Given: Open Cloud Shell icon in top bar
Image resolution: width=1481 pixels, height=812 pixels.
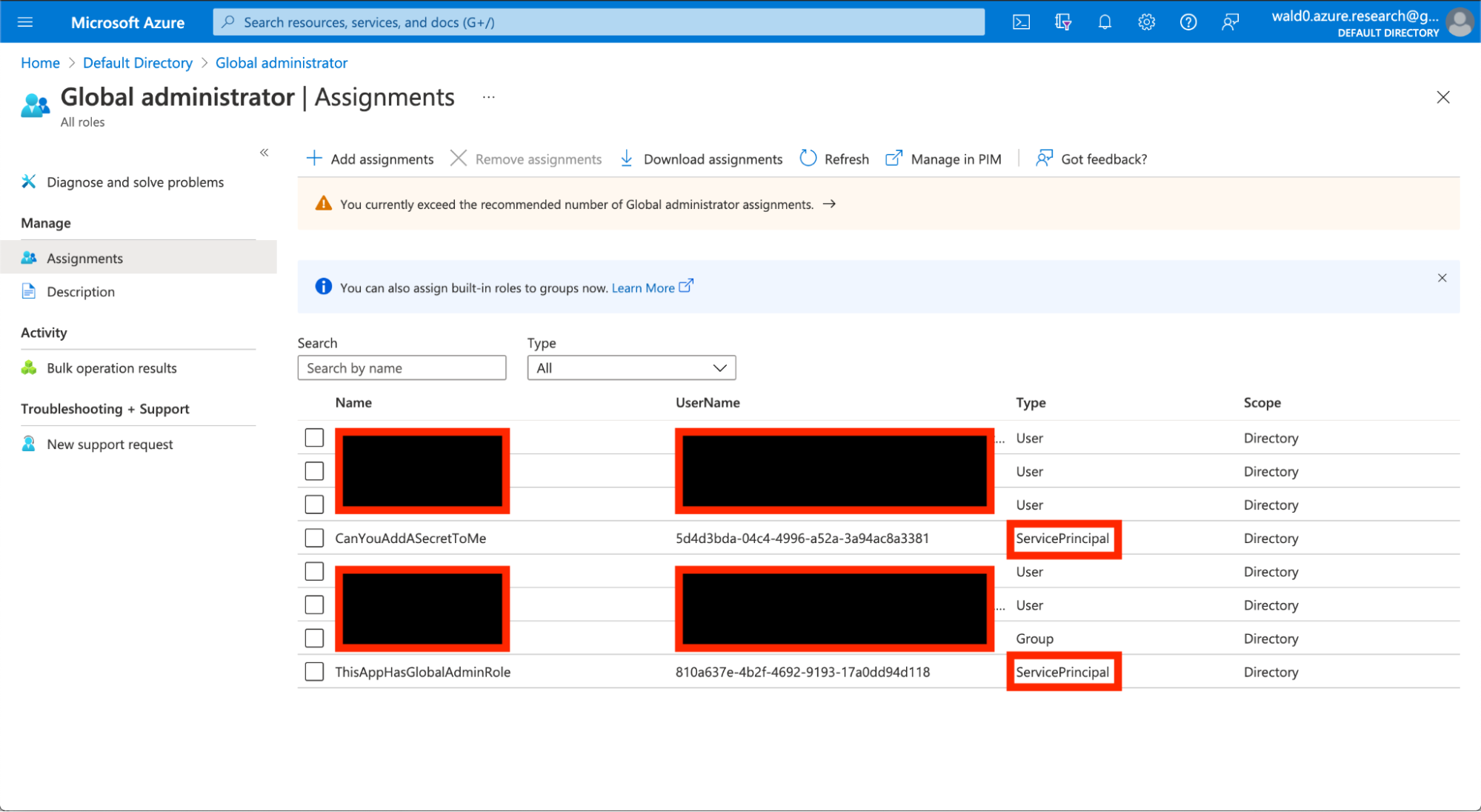Looking at the screenshot, I should (x=1021, y=22).
